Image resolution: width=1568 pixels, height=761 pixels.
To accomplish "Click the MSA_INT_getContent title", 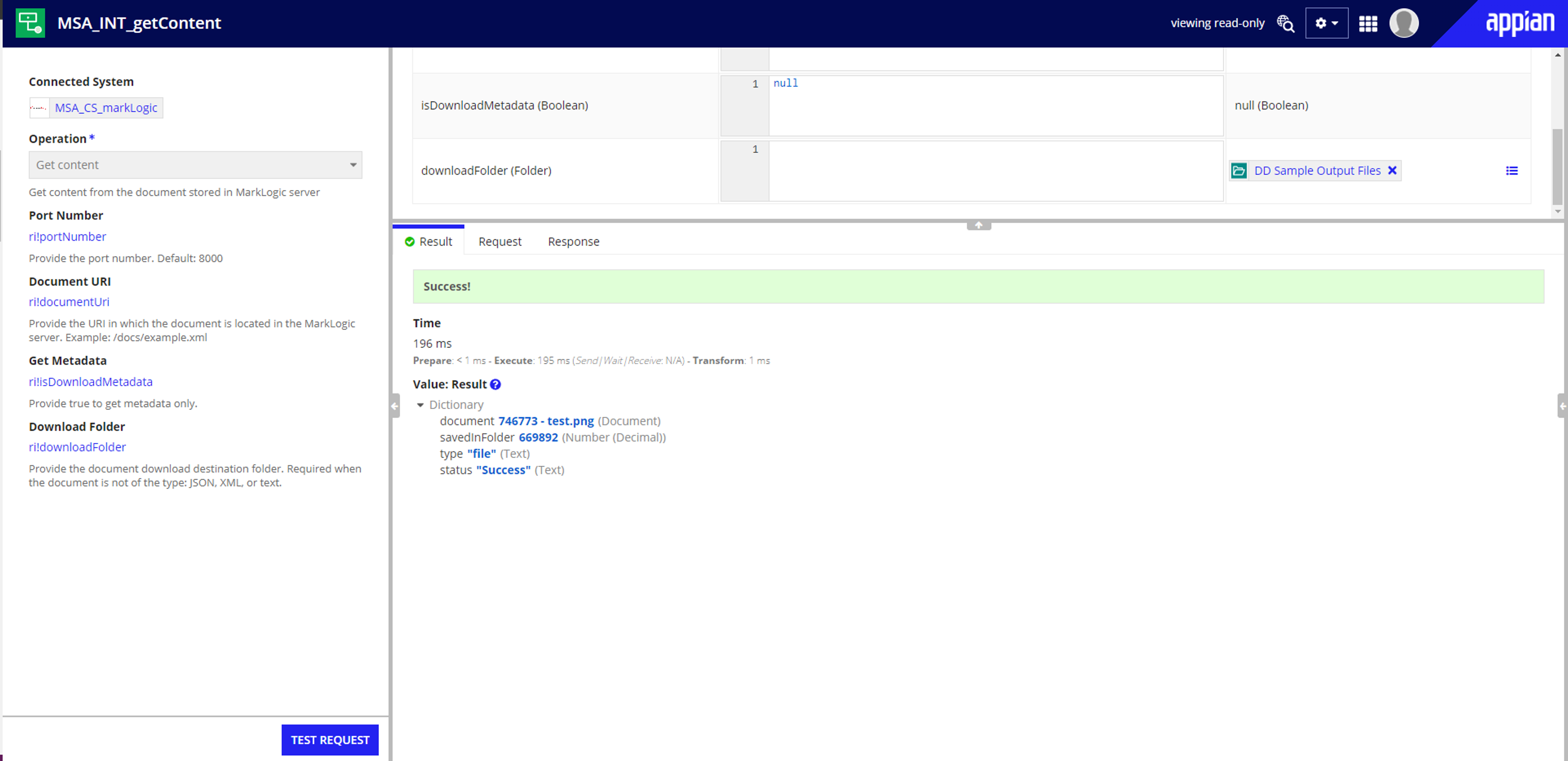I will (x=139, y=23).
